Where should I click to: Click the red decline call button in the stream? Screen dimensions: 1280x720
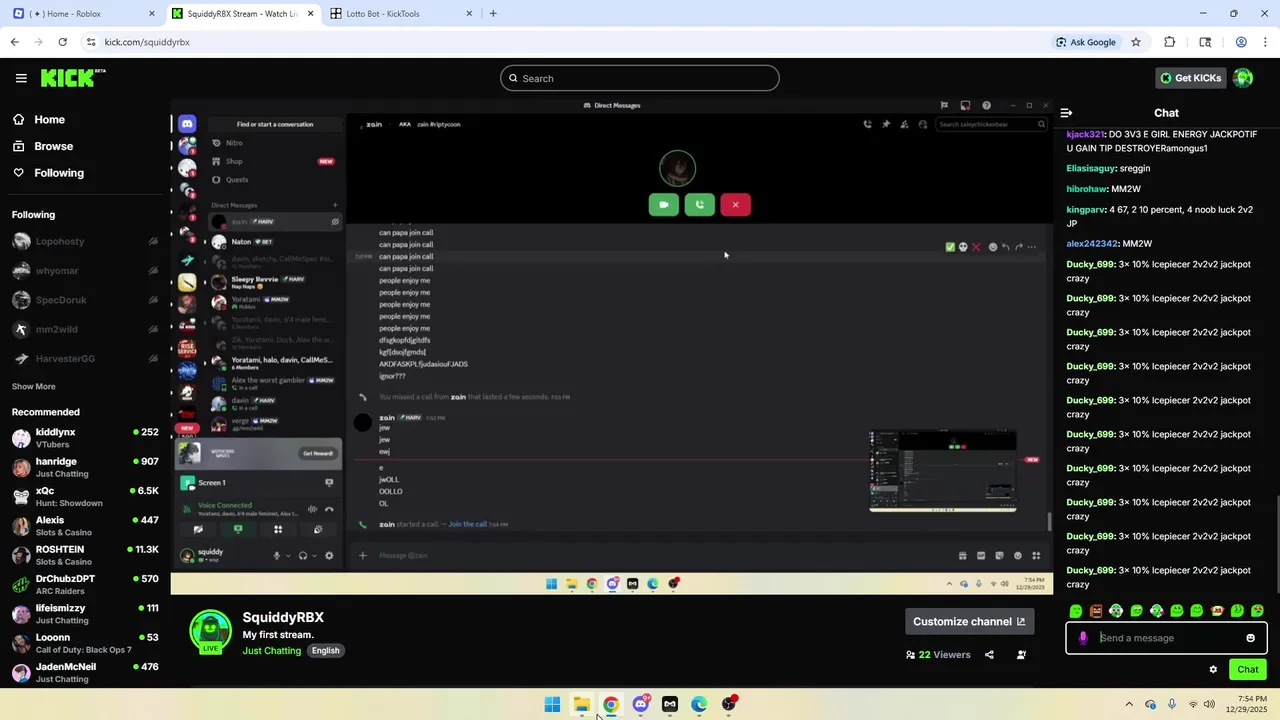tap(735, 205)
